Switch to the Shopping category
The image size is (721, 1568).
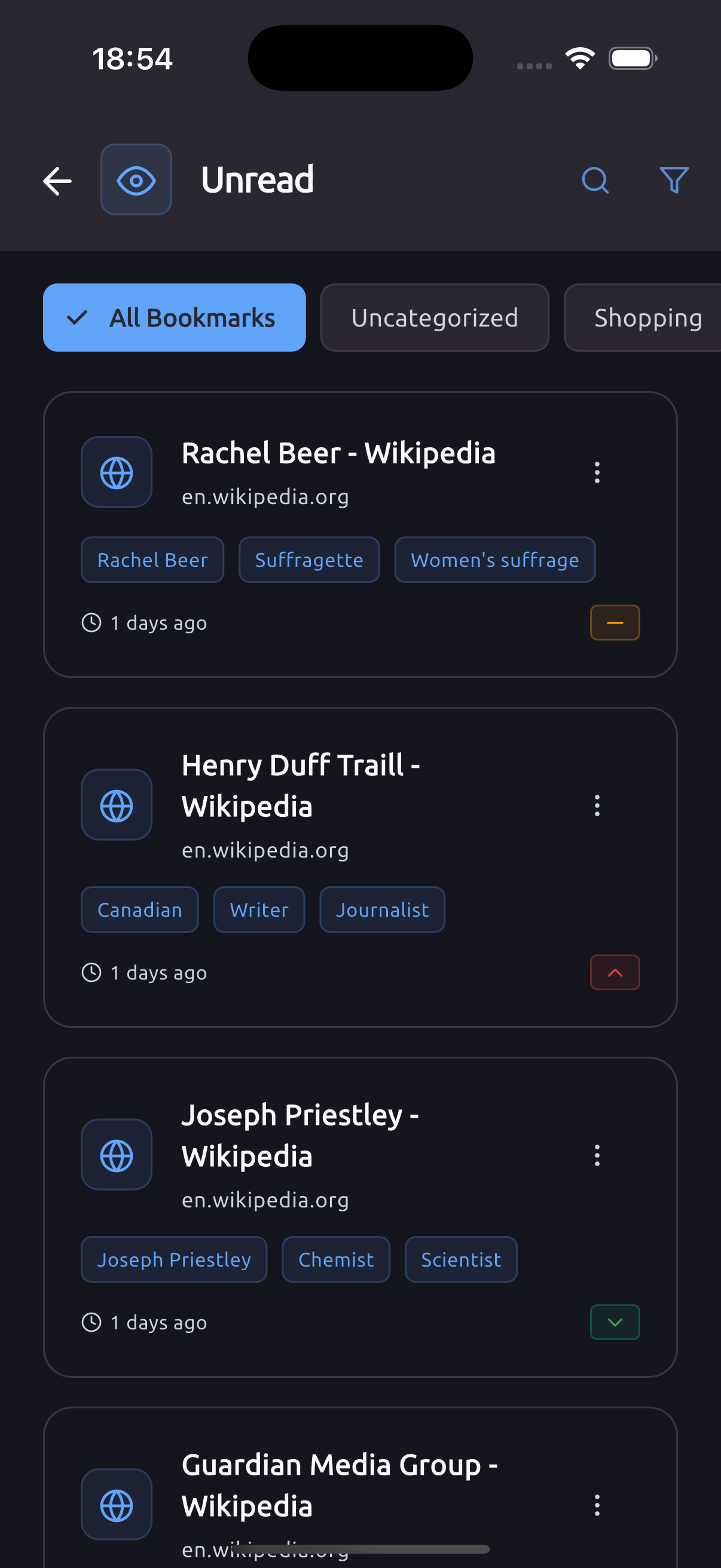(x=647, y=318)
